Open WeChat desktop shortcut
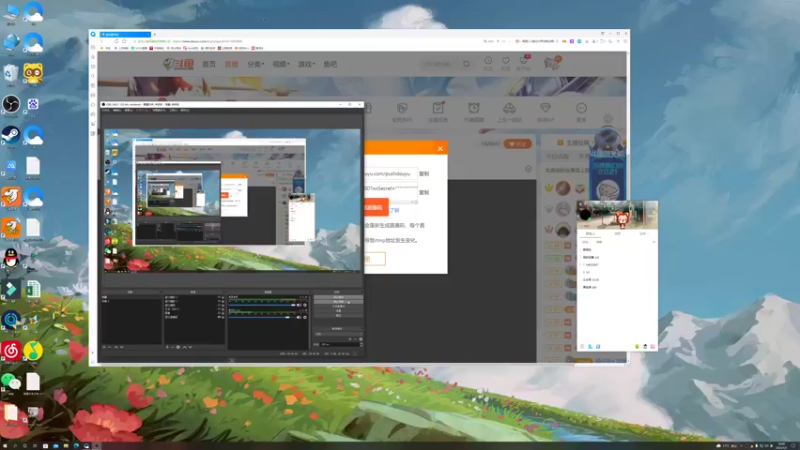The height and width of the screenshot is (450, 800). (x=11, y=382)
